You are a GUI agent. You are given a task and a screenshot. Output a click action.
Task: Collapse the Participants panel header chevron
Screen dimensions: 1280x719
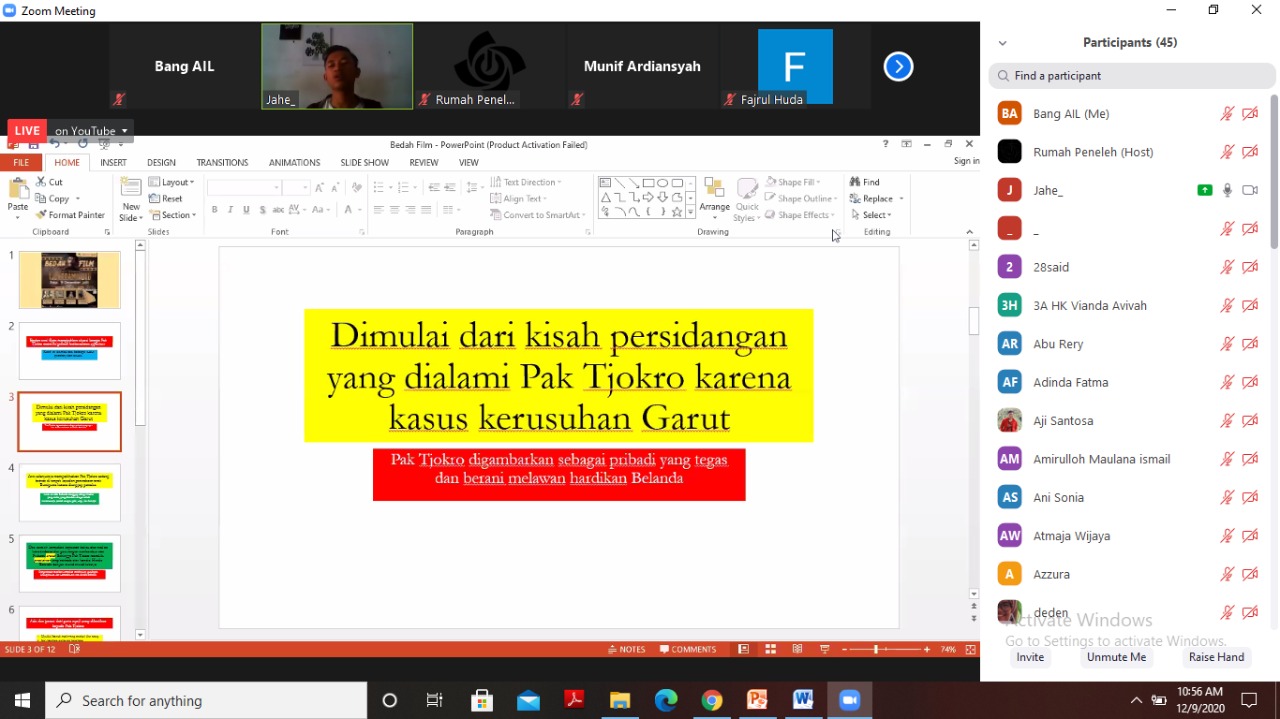(1002, 42)
